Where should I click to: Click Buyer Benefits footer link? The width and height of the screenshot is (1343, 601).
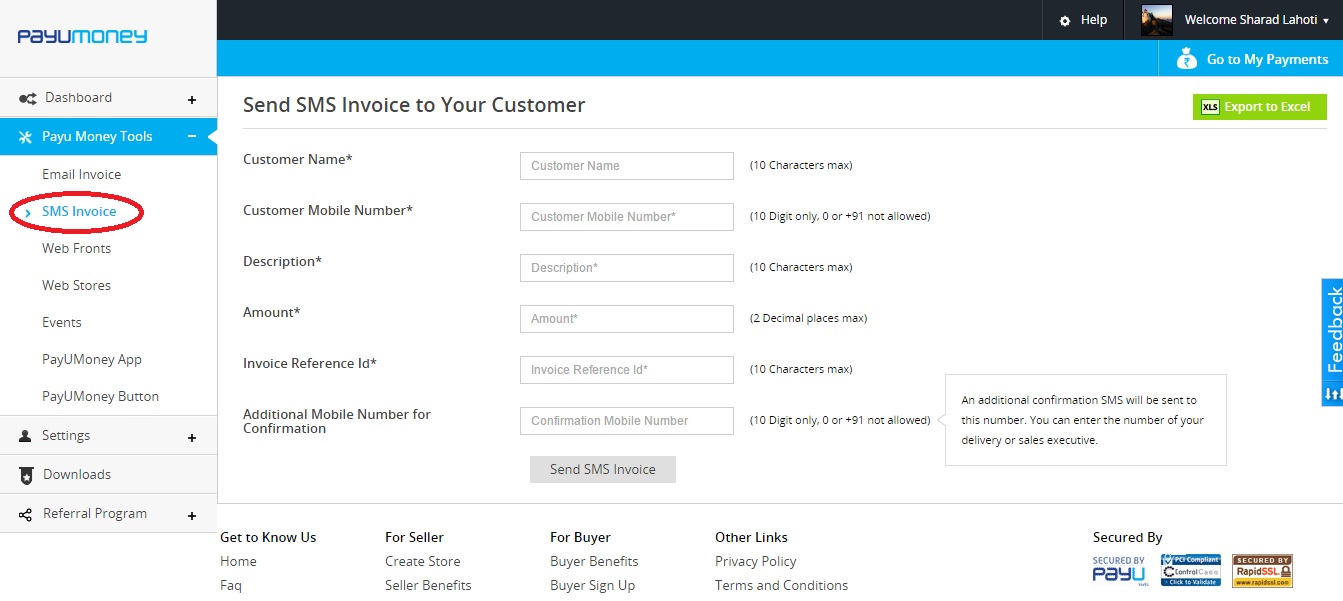pos(594,561)
